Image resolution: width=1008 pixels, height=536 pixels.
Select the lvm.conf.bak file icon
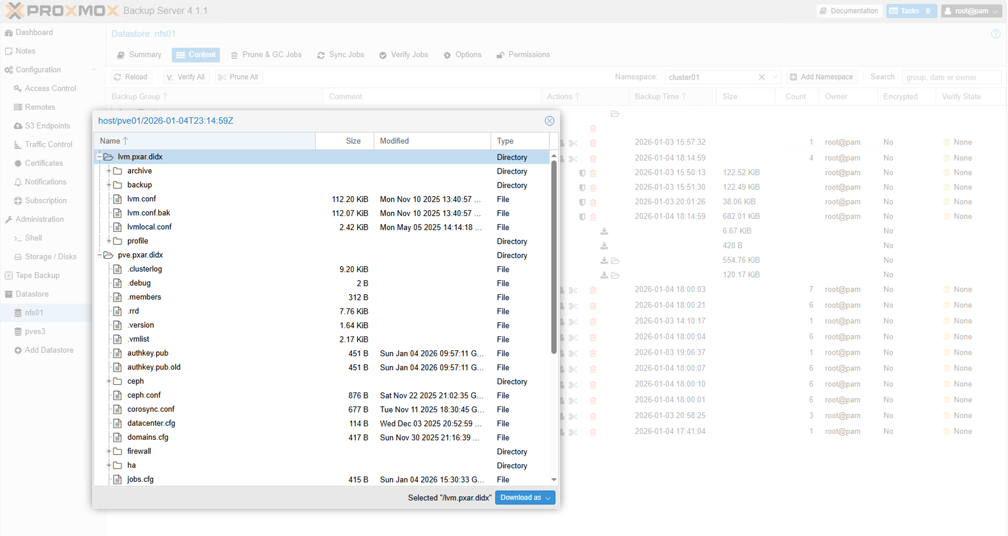click(117, 213)
